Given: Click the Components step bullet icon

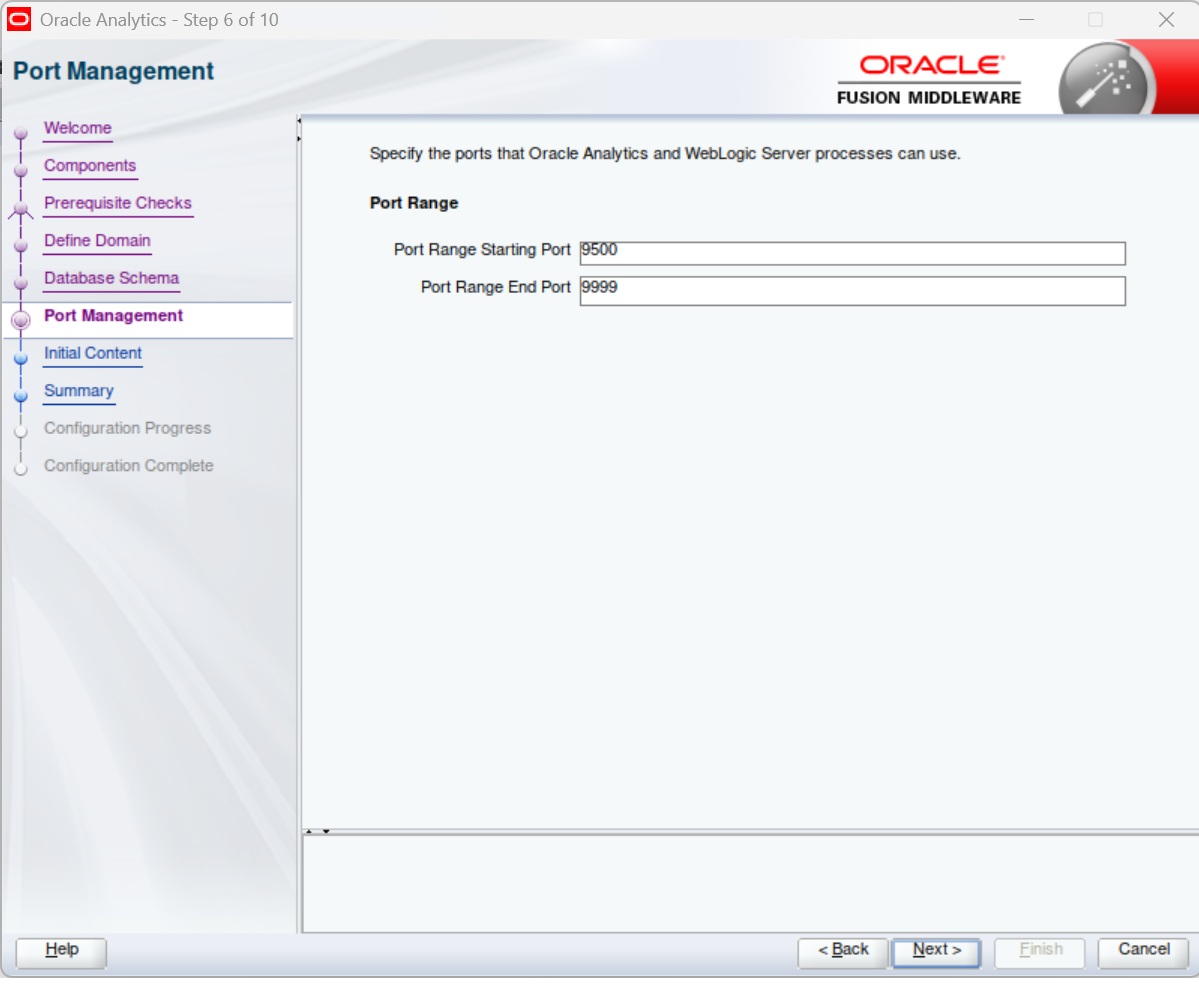Looking at the screenshot, I should pos(21,171).
